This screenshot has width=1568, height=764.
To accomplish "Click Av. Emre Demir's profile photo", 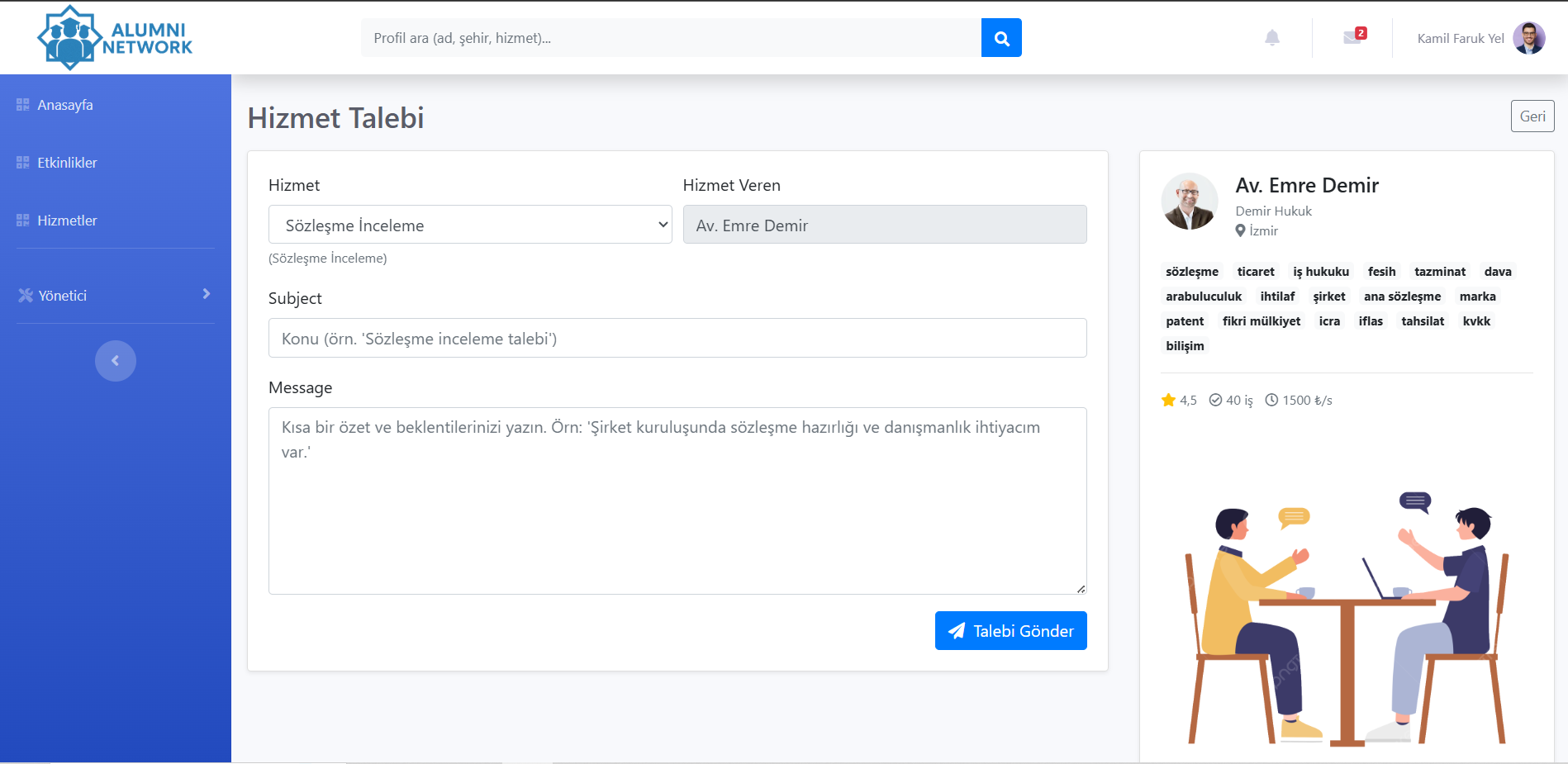I will point(1190,201).
